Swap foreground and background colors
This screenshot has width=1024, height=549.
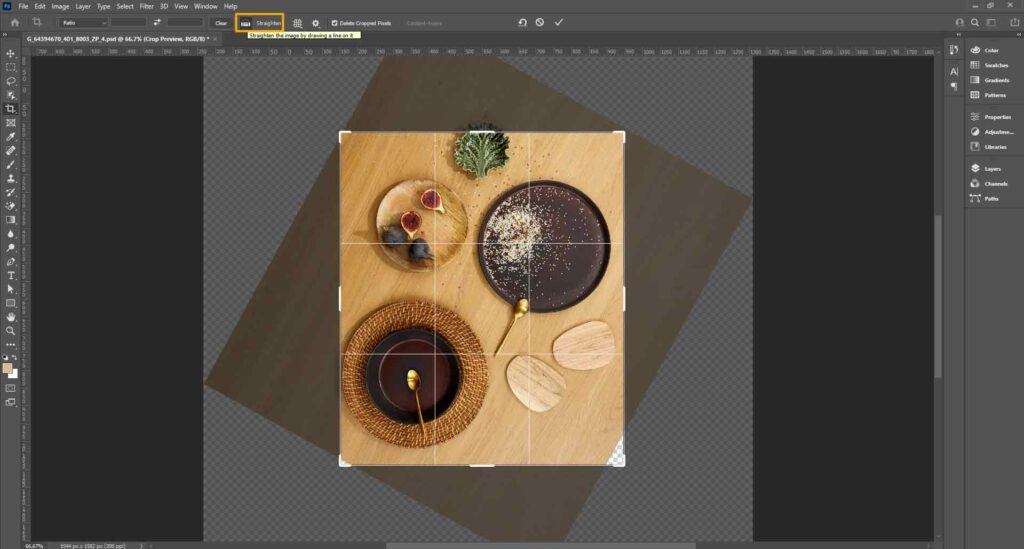coord(15,358)
